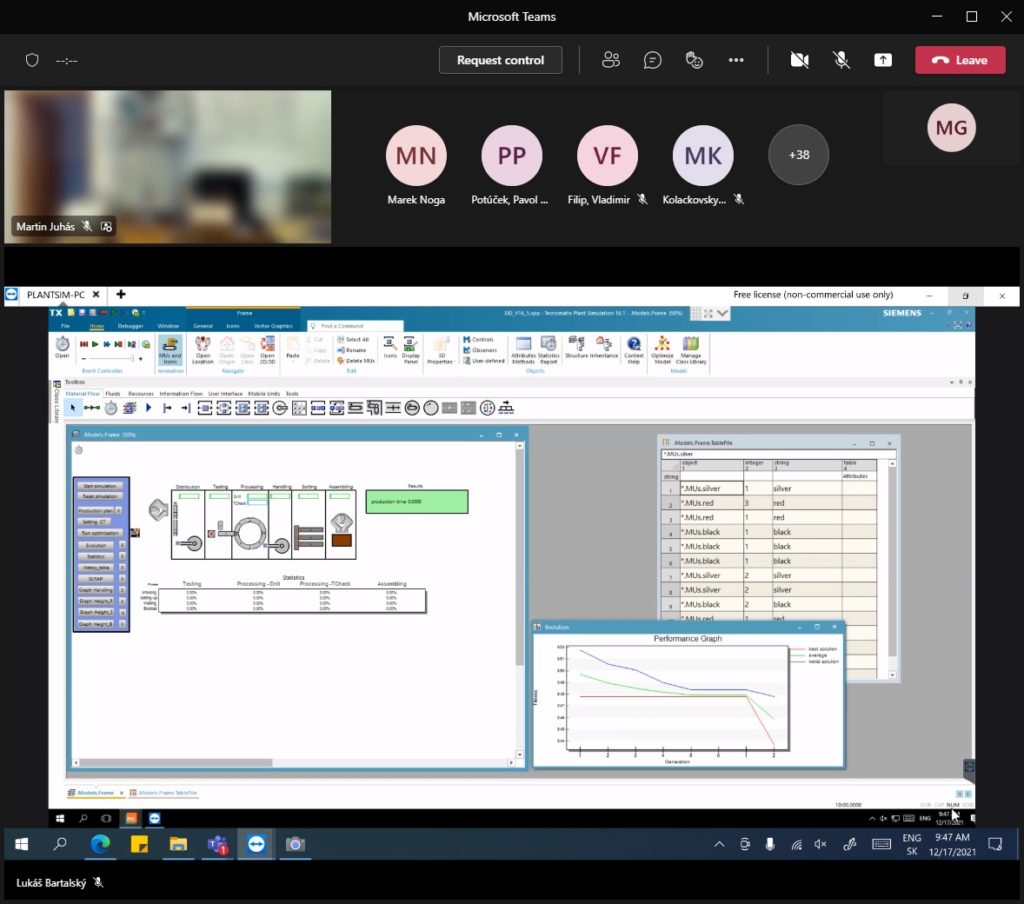
Task: Open Microsoft Edge from the taskbar
Action: click(x=100, y=845)
